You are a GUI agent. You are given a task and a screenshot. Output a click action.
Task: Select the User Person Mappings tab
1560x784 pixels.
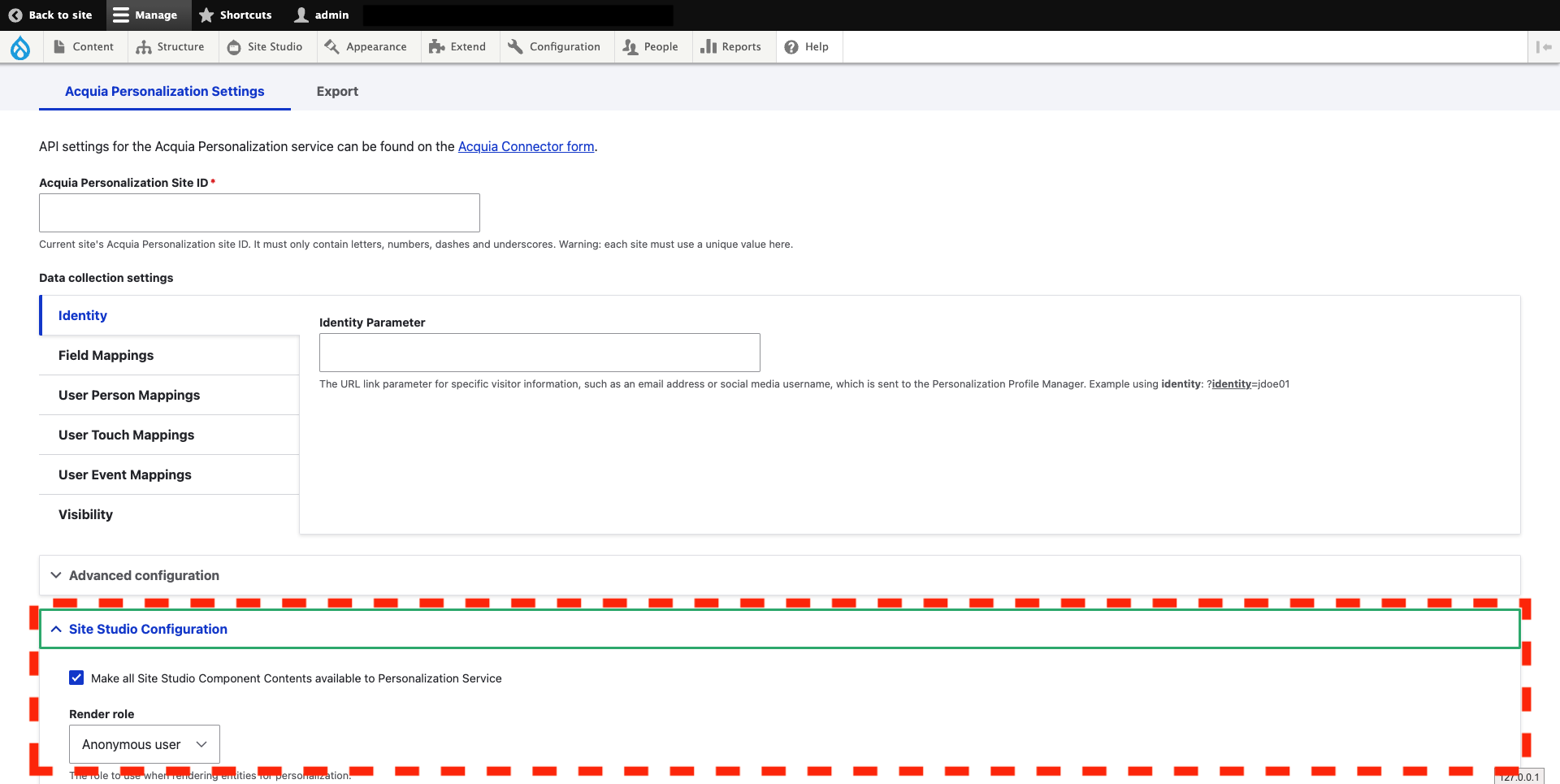170,395
